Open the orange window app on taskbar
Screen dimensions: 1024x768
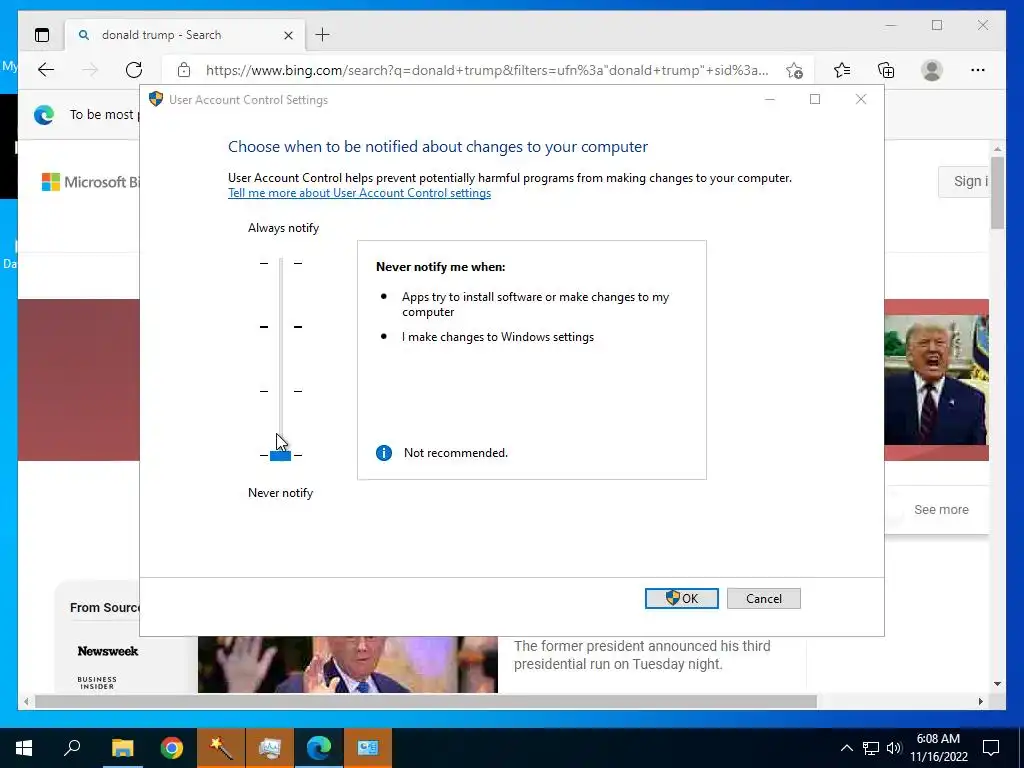[x=368, y=748]
